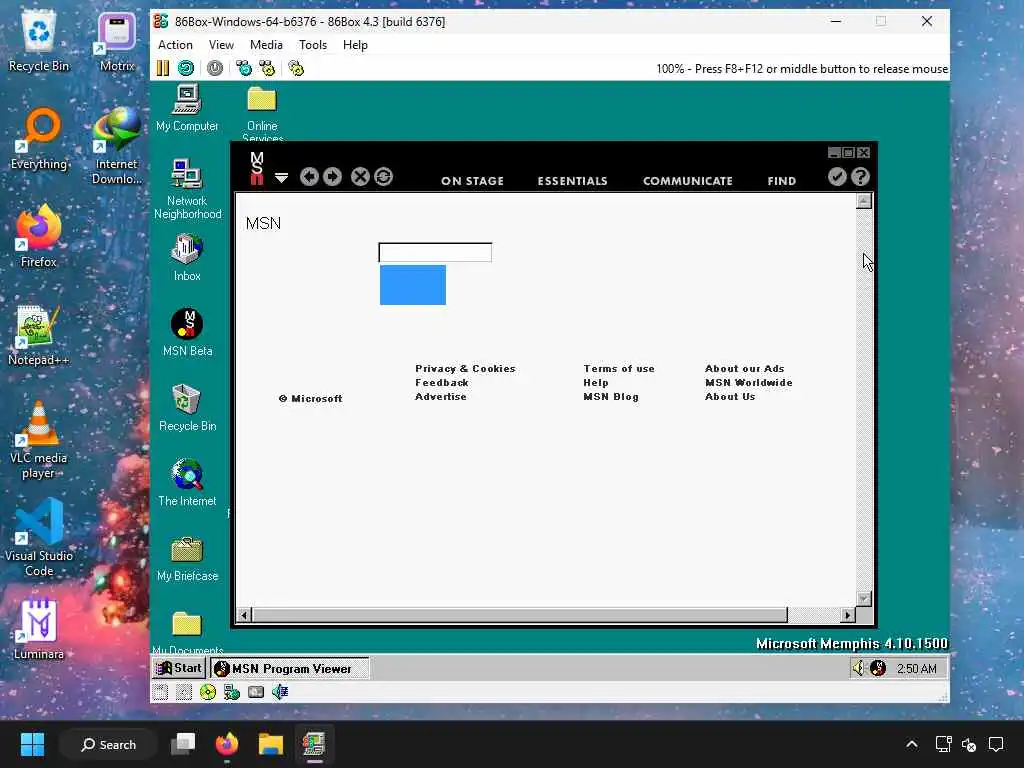Open the COMMUNICATE menu

tap(688, 181)
